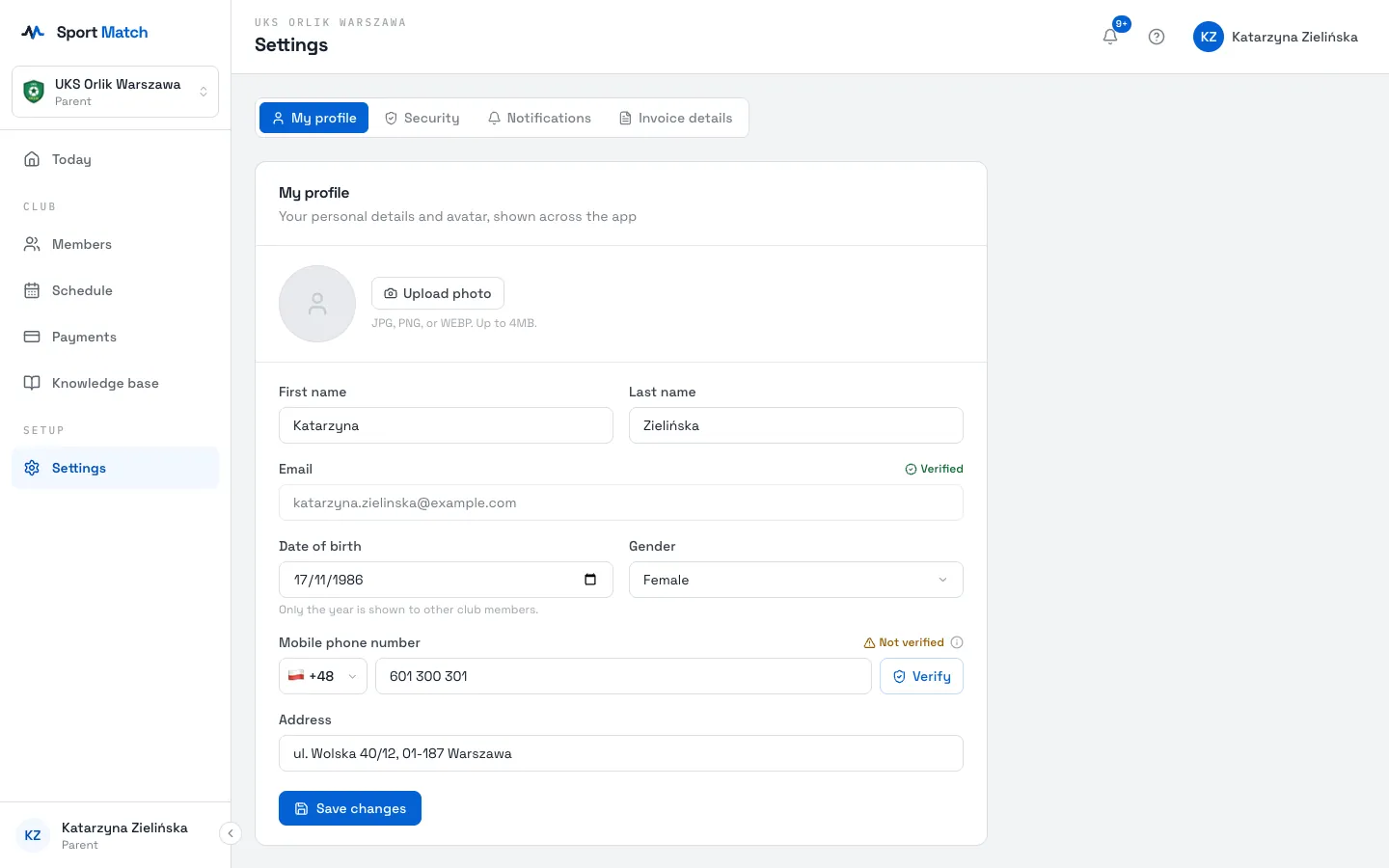Switch to the Security tab

point(422,118)
